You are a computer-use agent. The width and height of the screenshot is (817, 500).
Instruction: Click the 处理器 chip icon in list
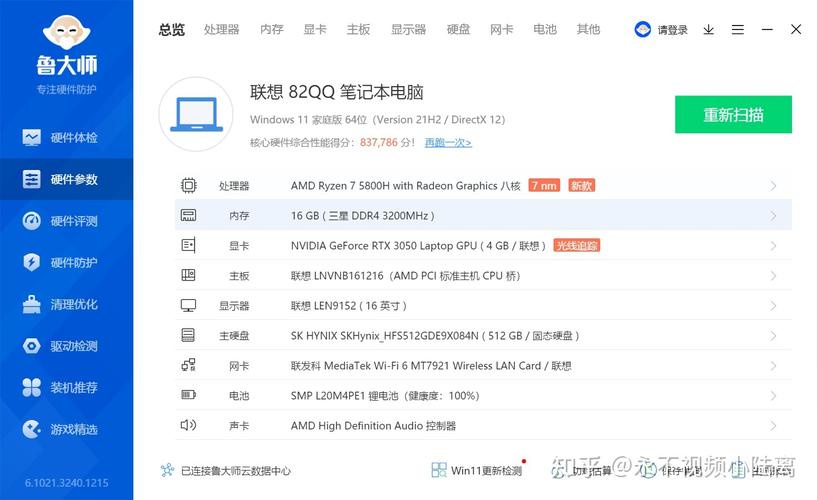[x=189, y=185]
